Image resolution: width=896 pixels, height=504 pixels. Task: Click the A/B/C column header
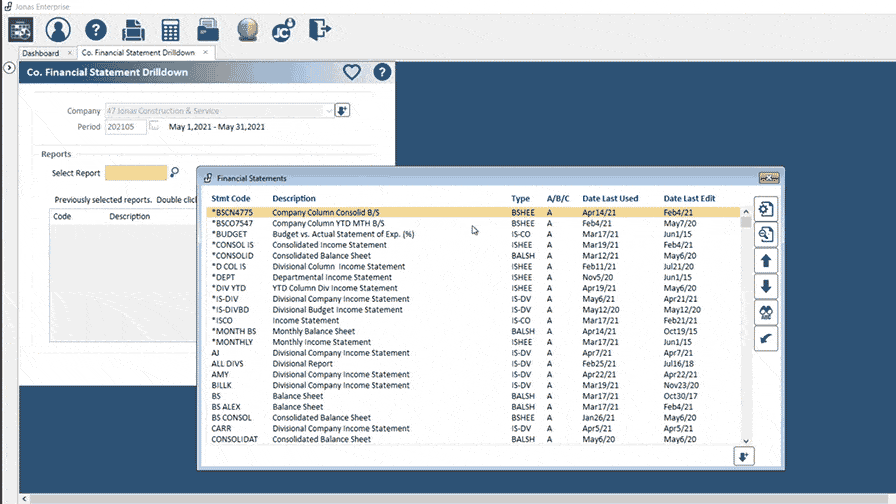(x=558, y=198)
